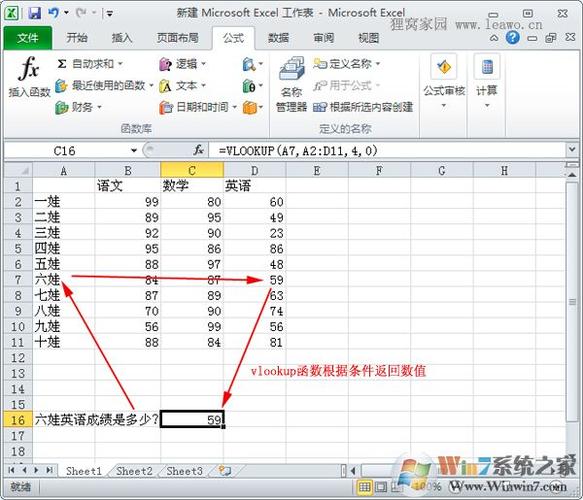Select cell C16 showing 59
Screen dimensions: 583x500
pos(192,420)
